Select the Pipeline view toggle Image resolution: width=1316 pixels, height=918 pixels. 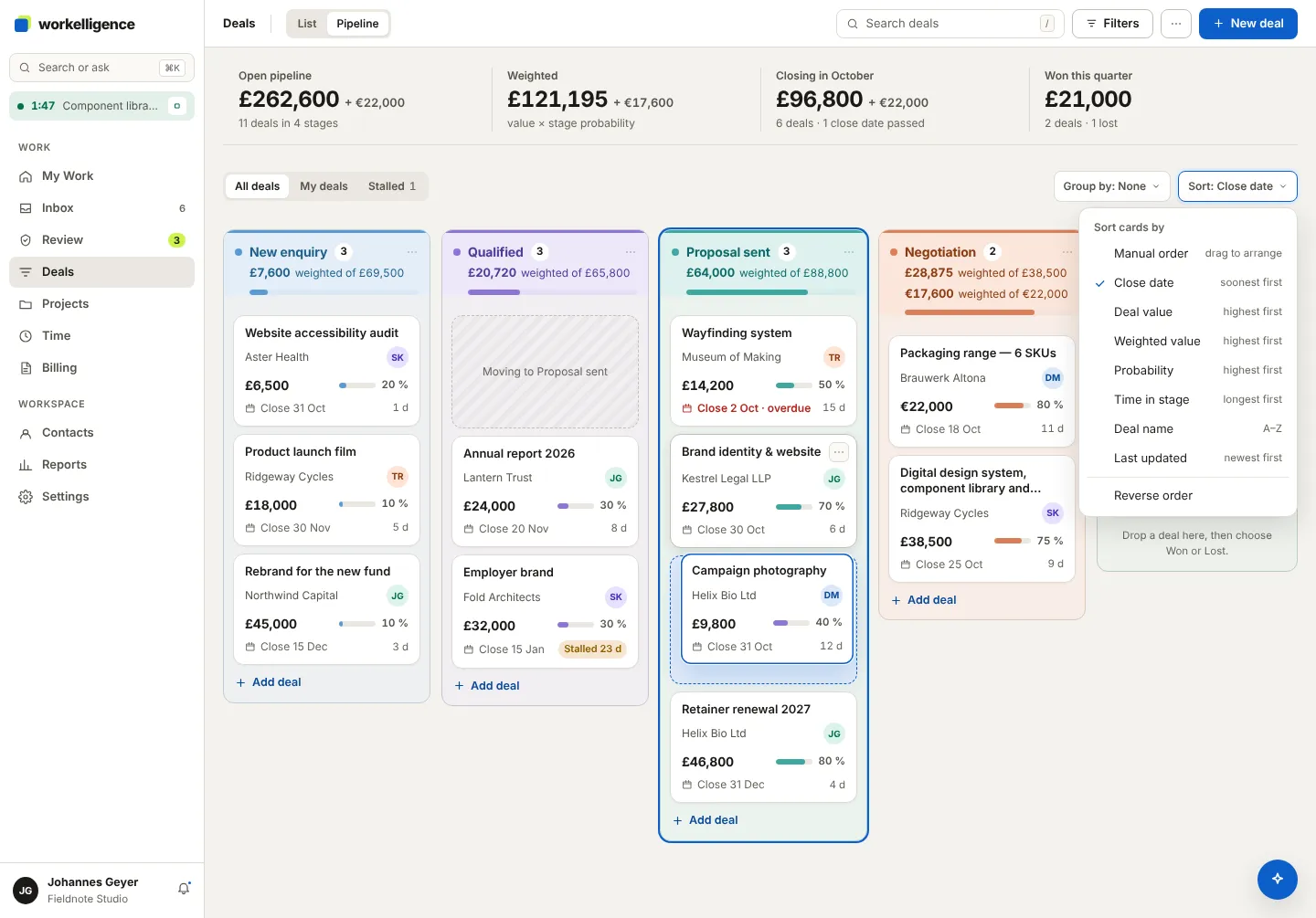point(357,24)
